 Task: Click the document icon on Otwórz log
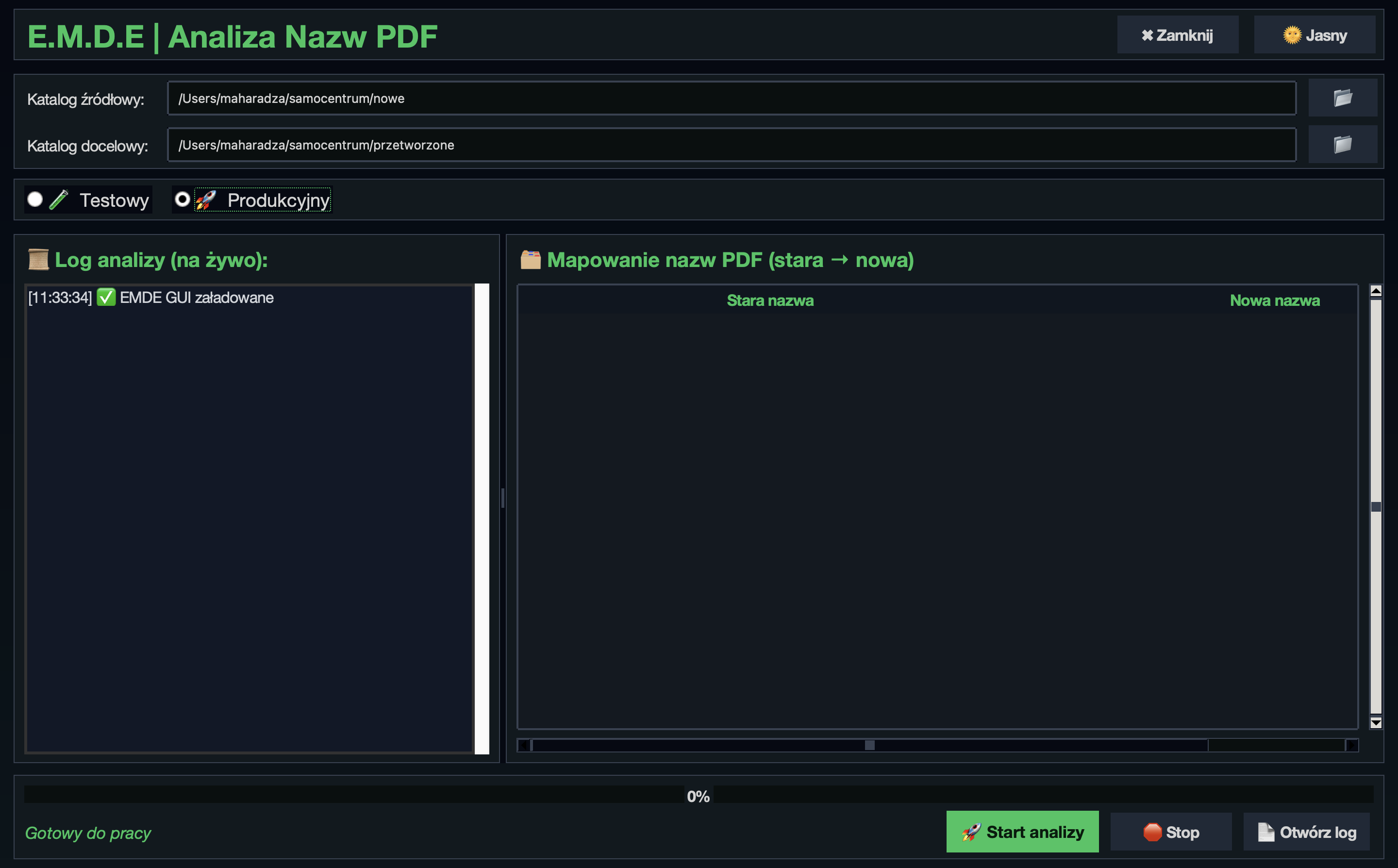1265,831
